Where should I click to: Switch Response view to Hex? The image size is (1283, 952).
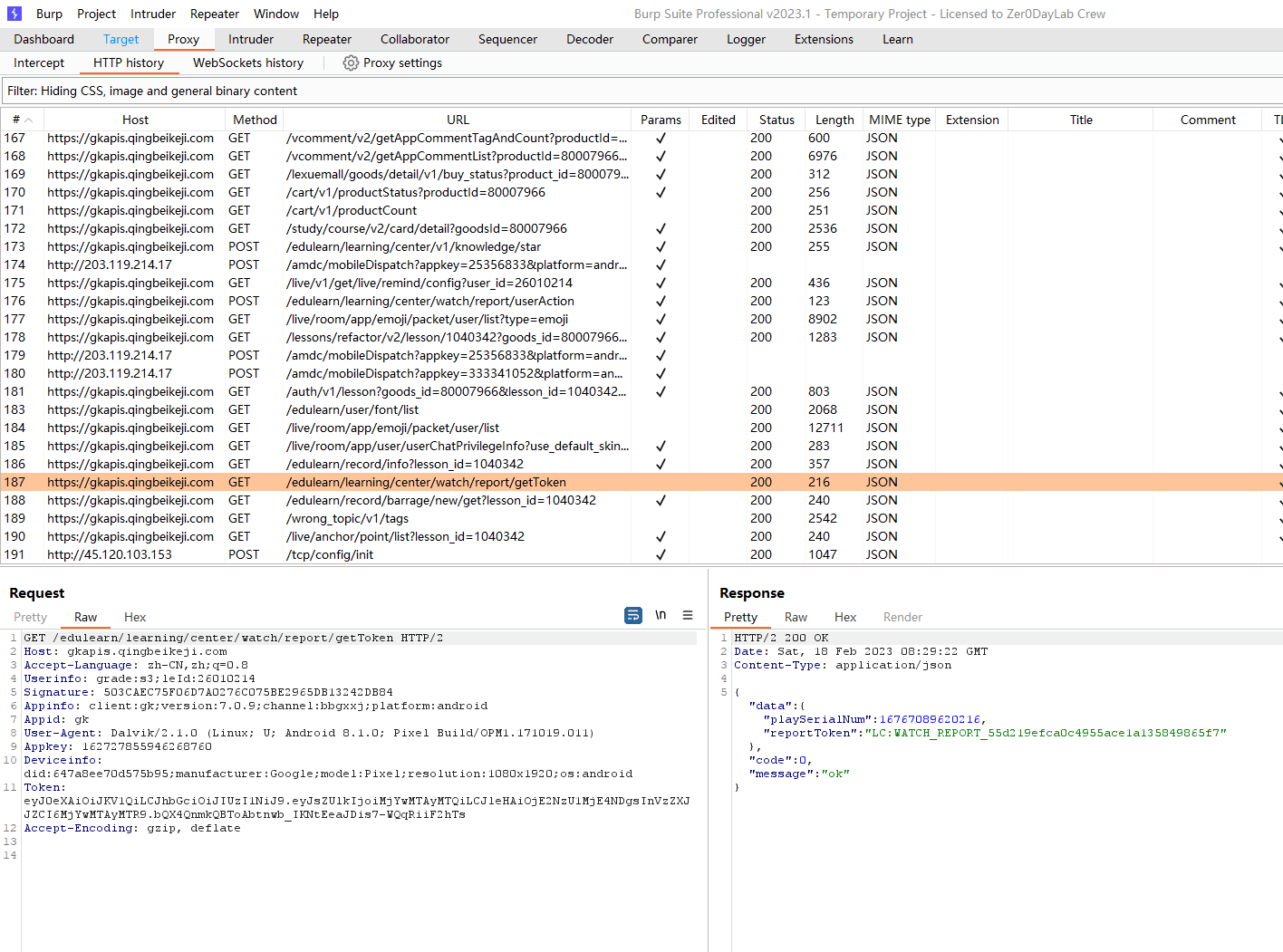pyautogui.click(x=845, y=617)
